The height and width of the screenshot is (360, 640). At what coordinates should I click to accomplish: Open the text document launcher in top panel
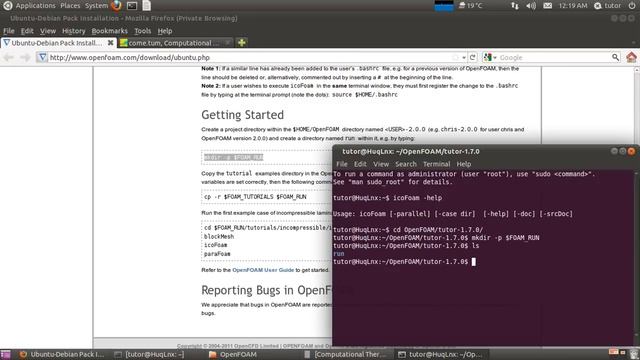(147, 6)
